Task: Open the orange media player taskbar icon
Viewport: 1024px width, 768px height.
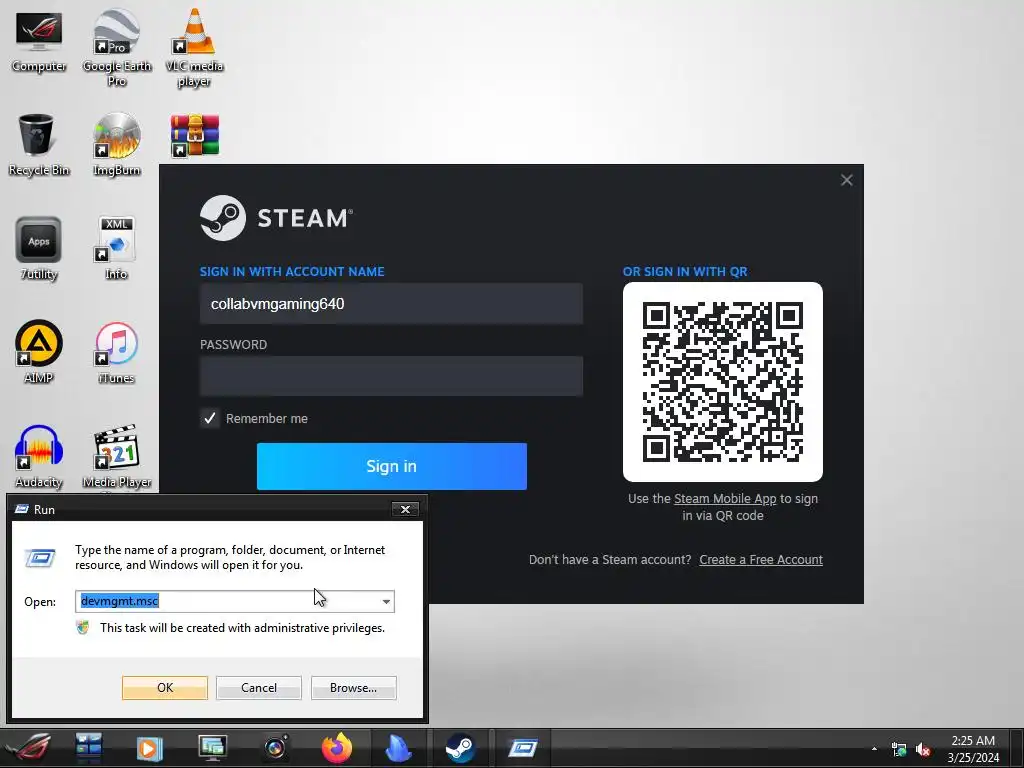Action: click(148, 748)
